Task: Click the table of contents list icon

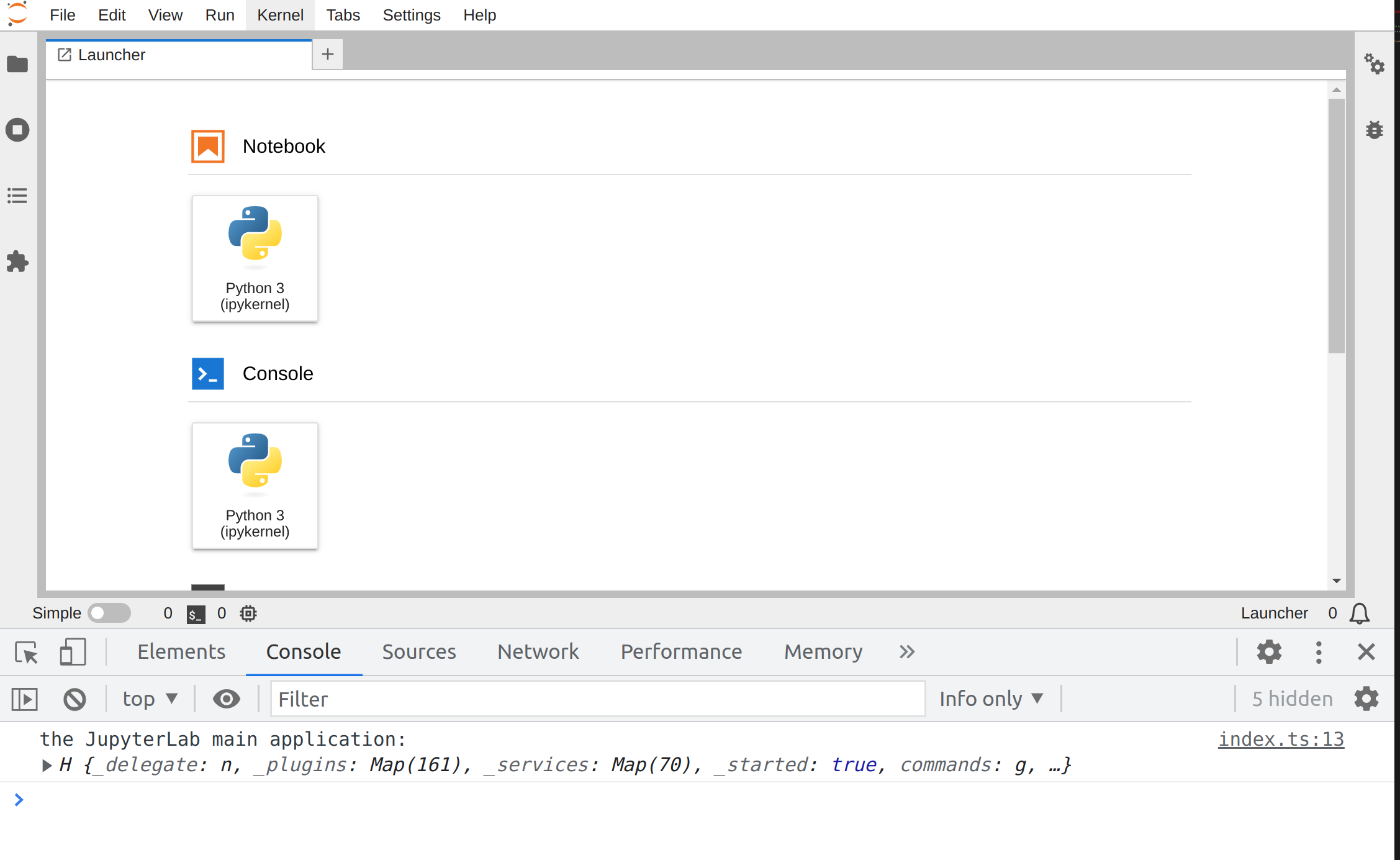Action: click(18, 196)
